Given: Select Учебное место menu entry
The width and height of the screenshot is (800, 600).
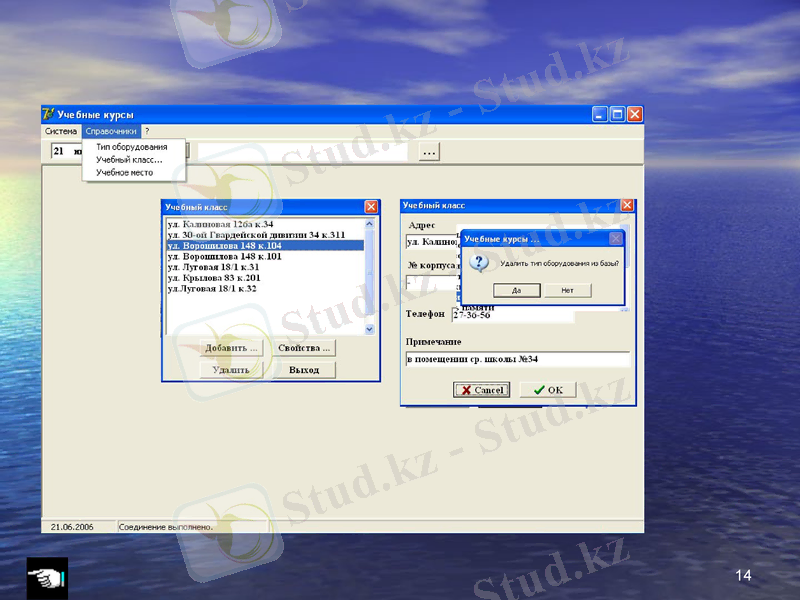Looking at the screenshot, I should click(124, 173).
